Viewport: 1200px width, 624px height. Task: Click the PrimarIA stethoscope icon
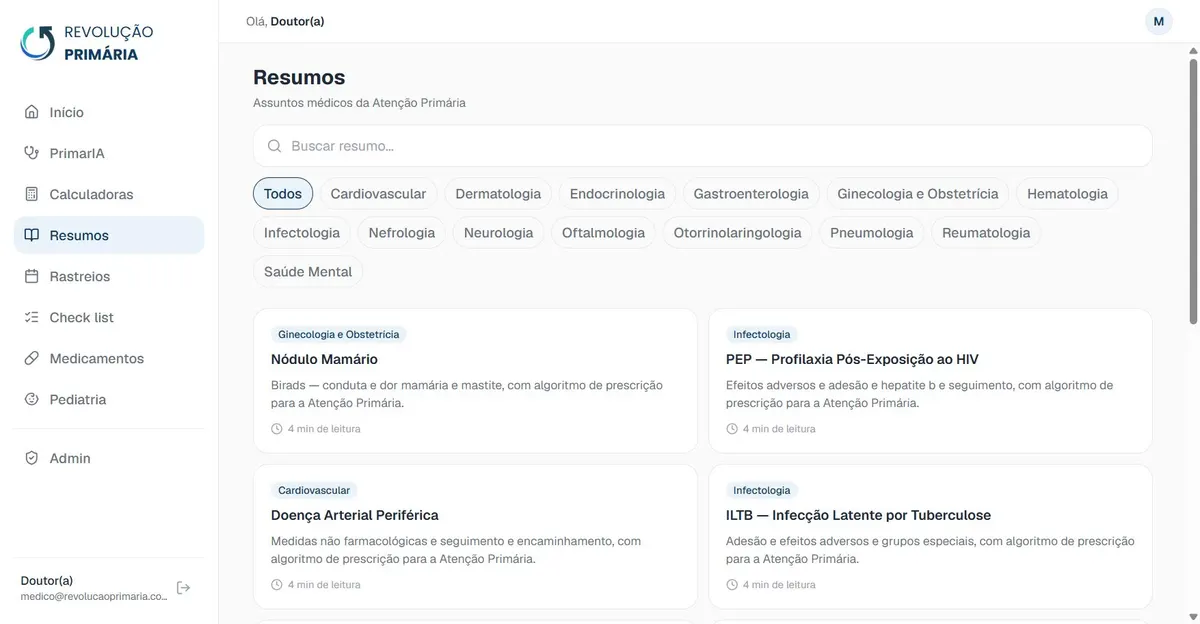tap(31, 153)
